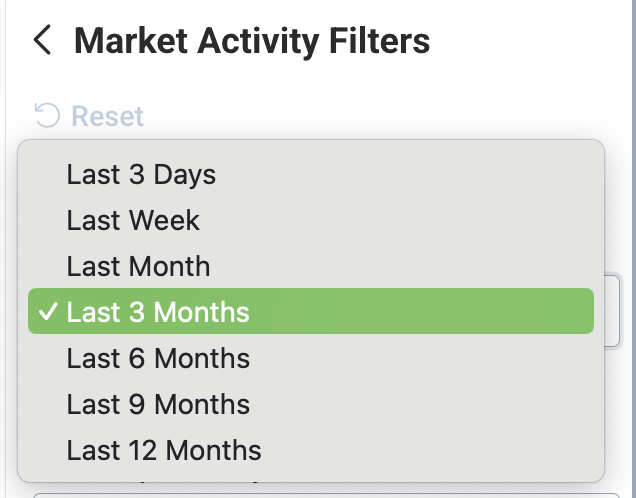Choose the Last Week option

click(311, 221)
